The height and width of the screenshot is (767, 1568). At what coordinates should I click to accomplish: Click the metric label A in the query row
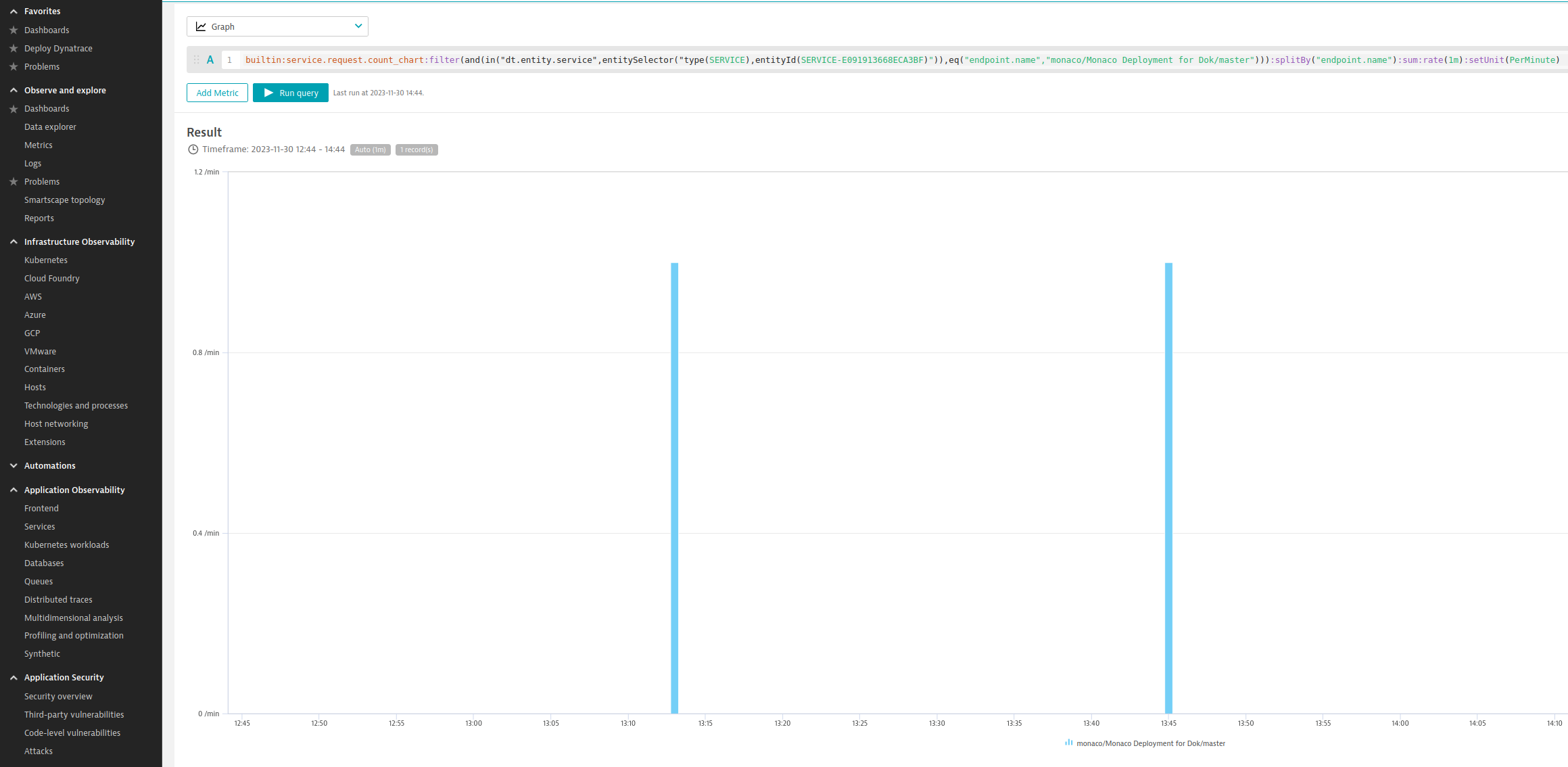(210, 60)
